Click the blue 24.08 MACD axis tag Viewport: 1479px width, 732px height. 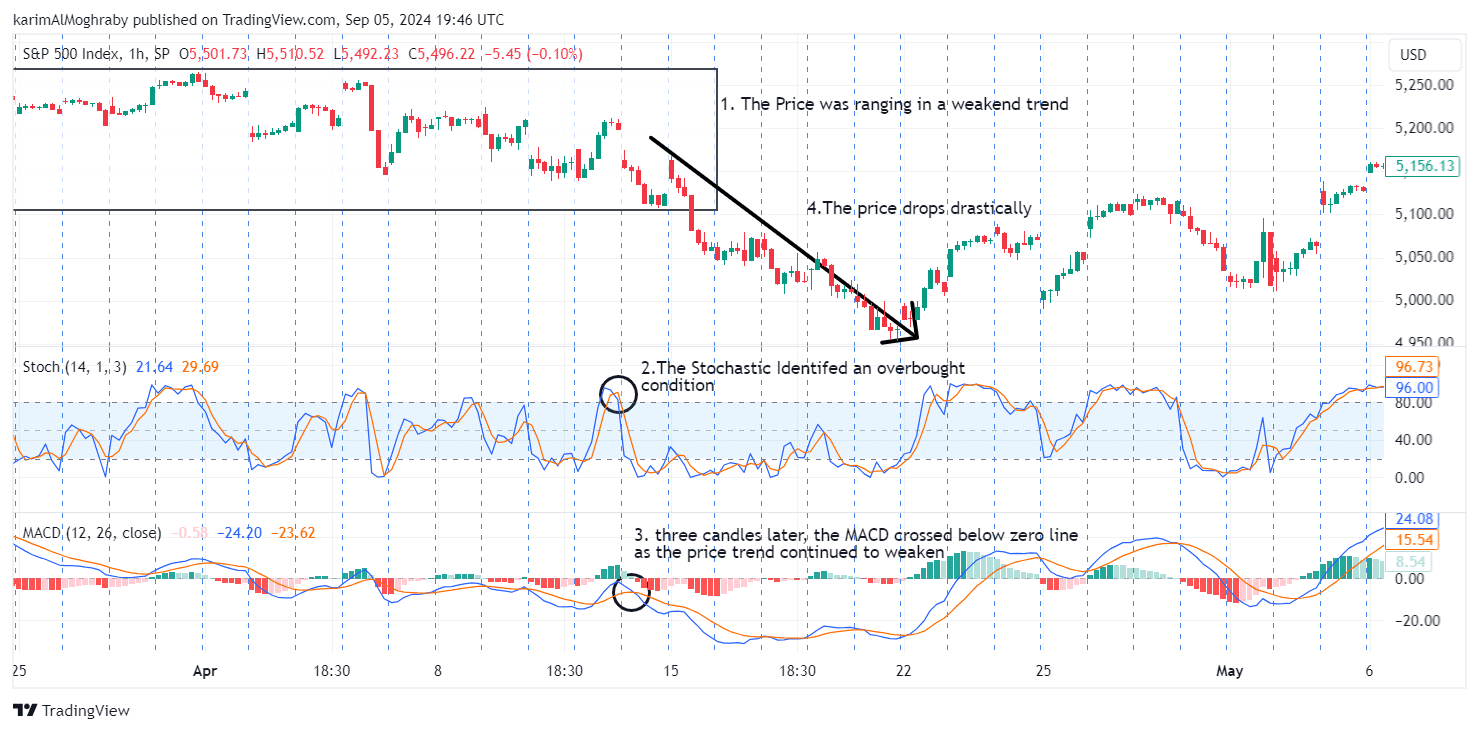coord(1411,519)
